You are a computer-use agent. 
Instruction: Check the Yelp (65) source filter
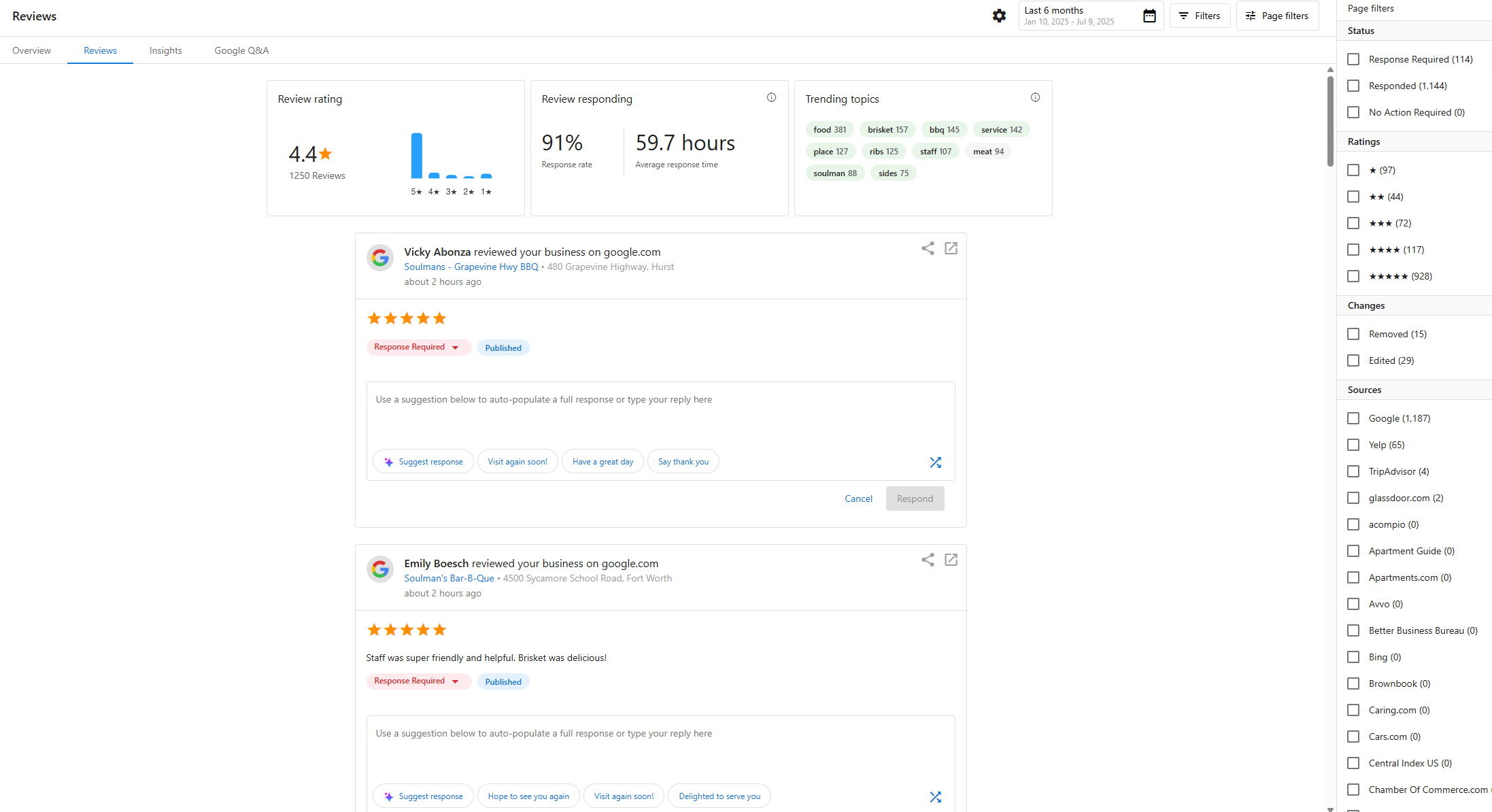tap(1353, 445)
